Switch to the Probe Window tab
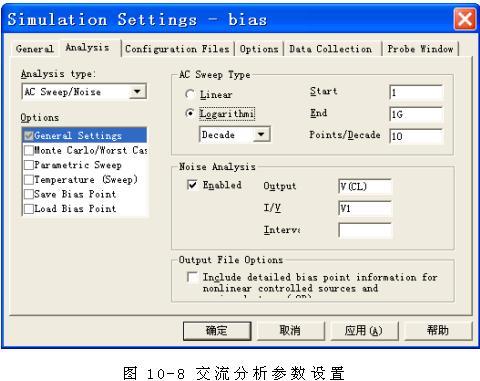Viewport: 480px width, 381px height. coord(420,49)
